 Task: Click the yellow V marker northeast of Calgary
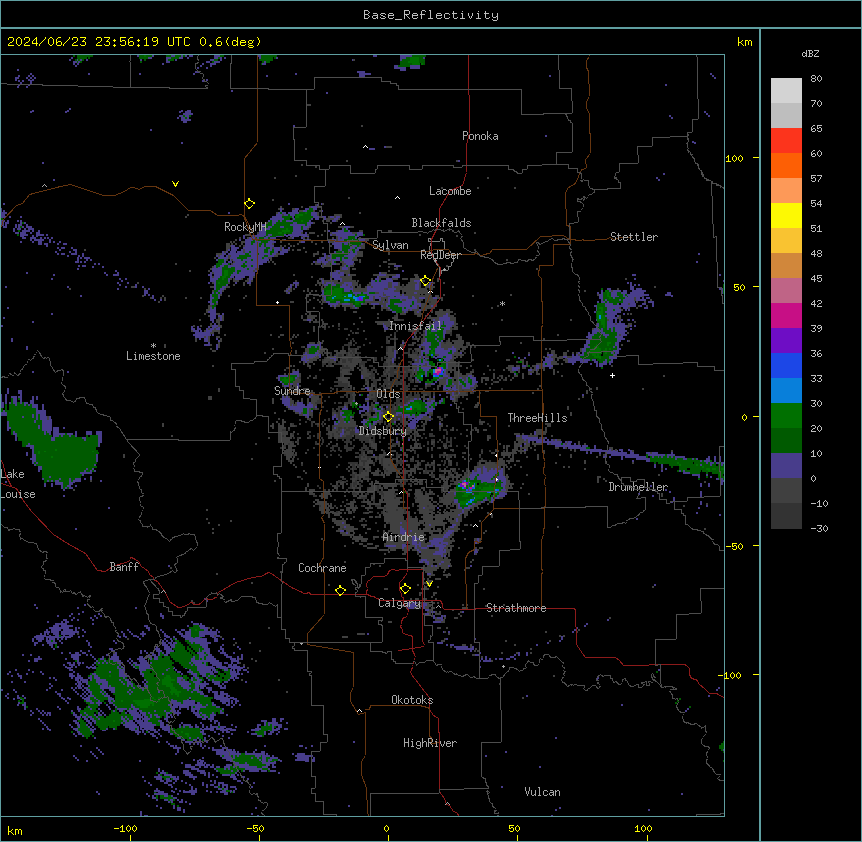click(429, 584)
